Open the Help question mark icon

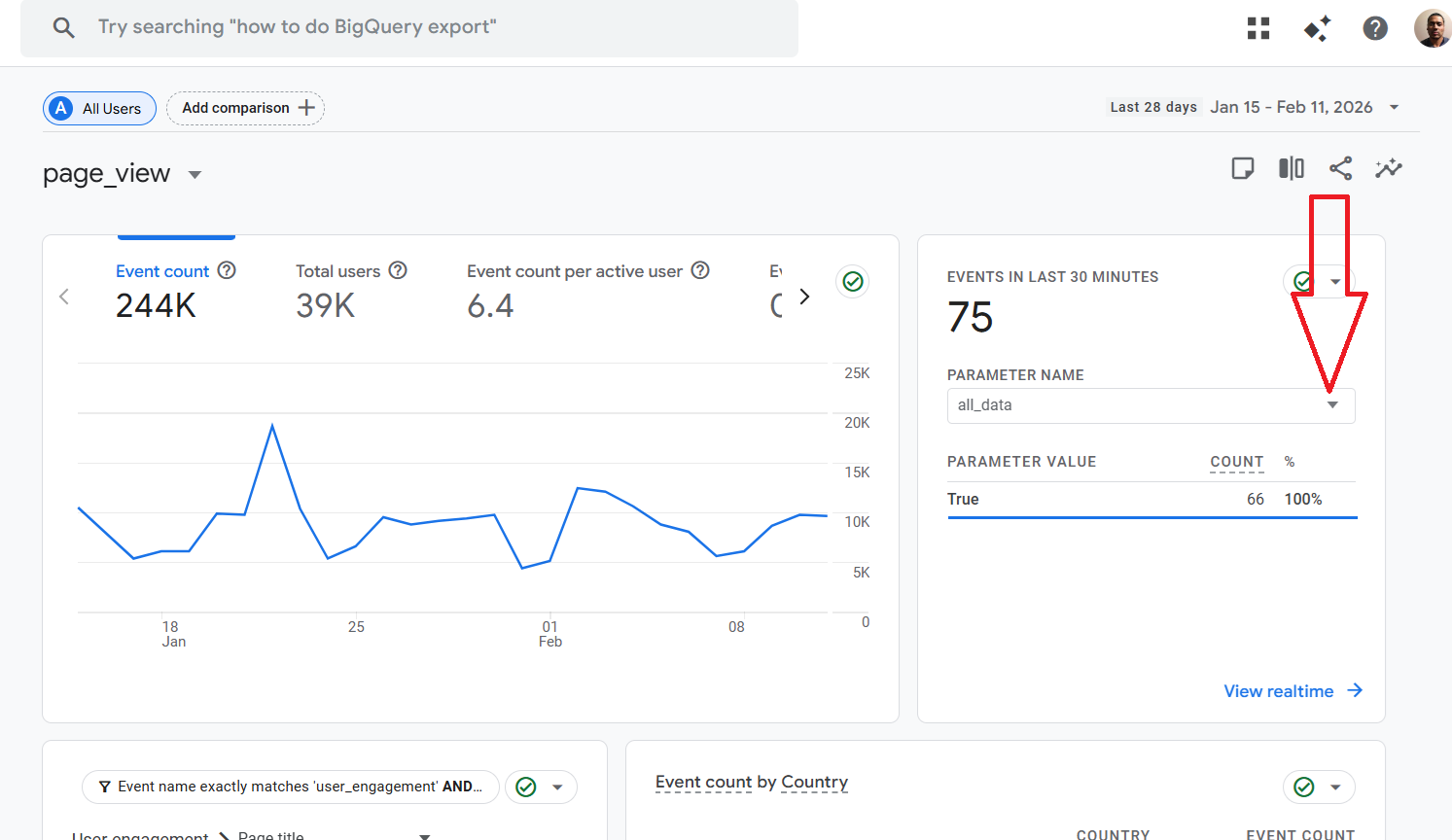(1375, 28)
